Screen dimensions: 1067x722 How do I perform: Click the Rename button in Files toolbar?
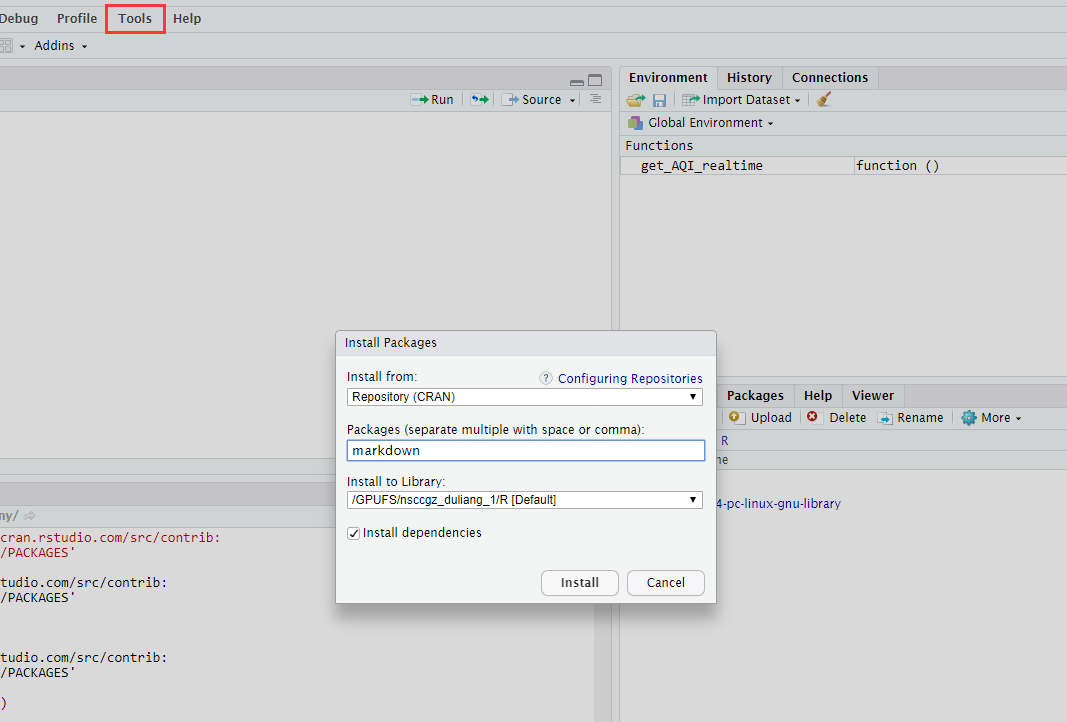910,418
